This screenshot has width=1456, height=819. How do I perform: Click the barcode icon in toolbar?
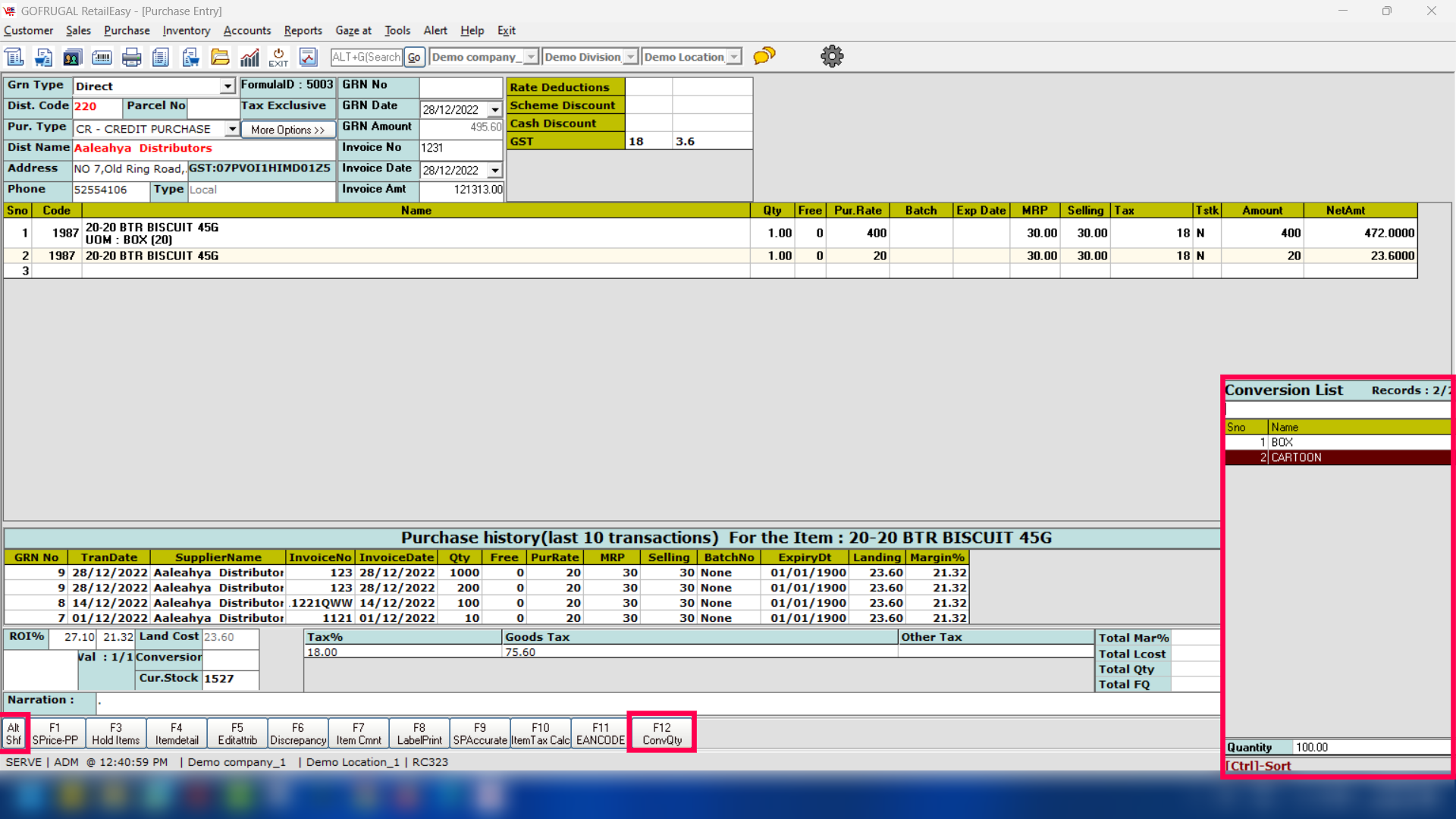[x=102, y=57]
